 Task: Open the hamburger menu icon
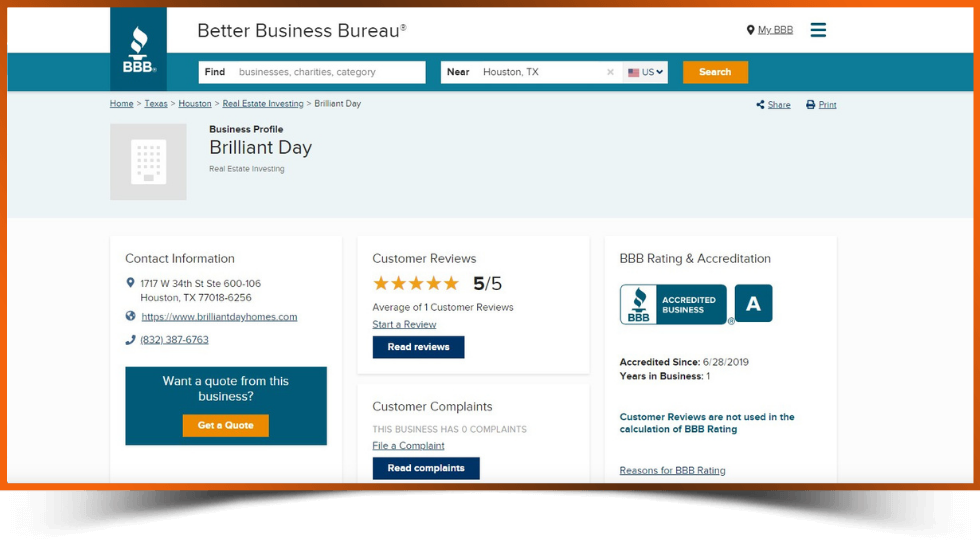tap(818, 30)
